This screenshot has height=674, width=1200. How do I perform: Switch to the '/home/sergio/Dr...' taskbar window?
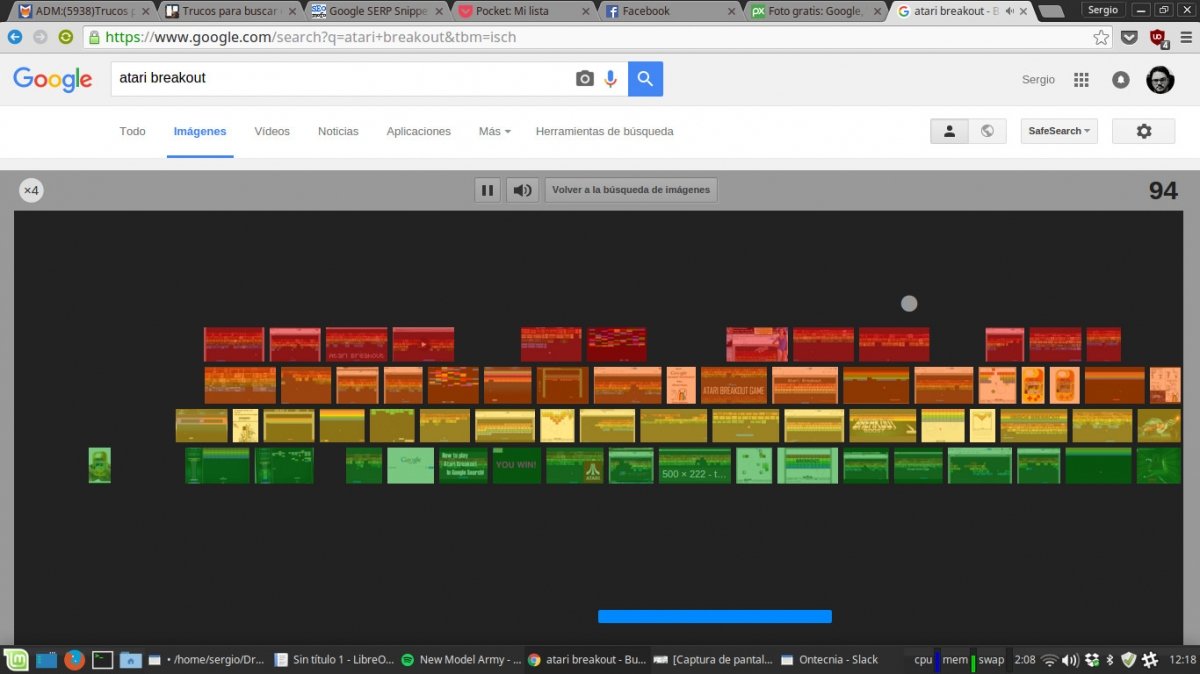tap(206, 659)
